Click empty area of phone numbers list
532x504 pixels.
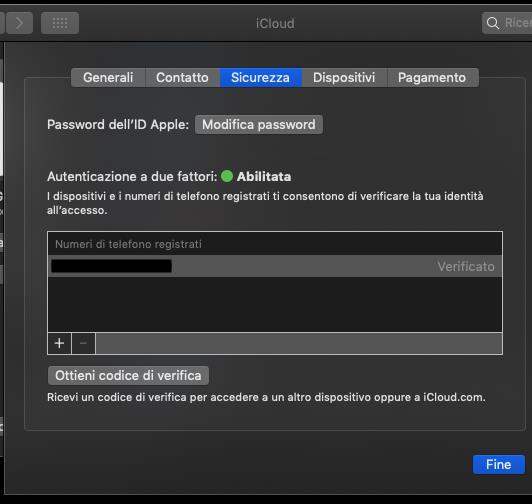[x=275, y=304]
